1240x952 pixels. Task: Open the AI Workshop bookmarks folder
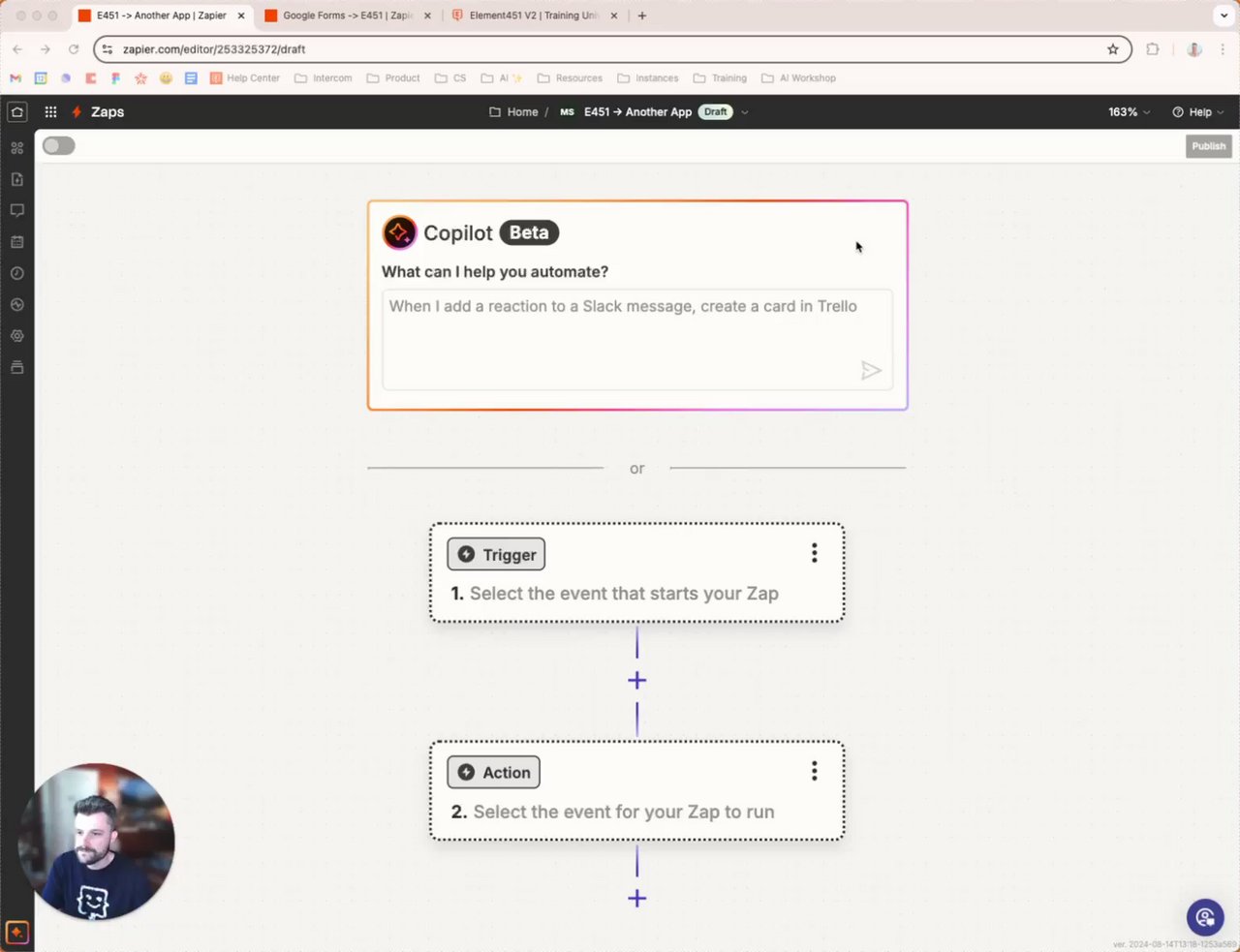(799, 78)
